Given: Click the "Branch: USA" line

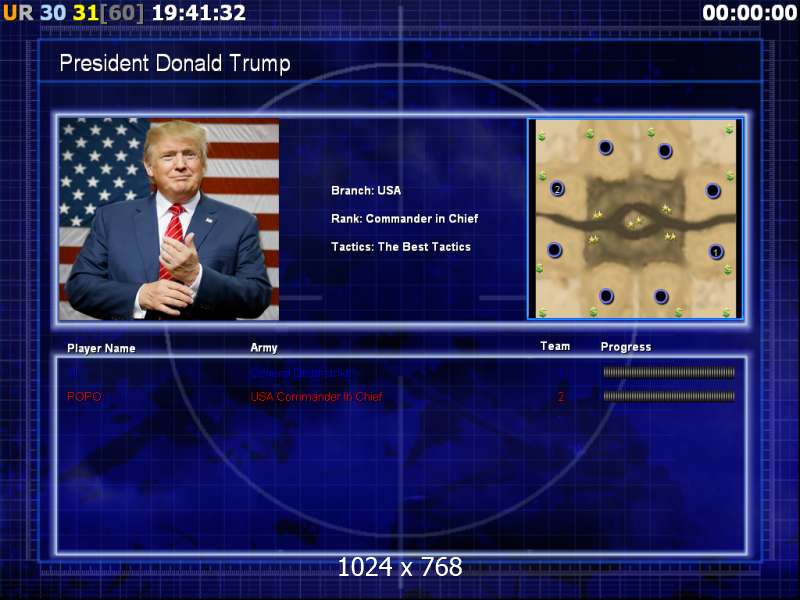Looking at the screenshot, I should pos(366,190).
